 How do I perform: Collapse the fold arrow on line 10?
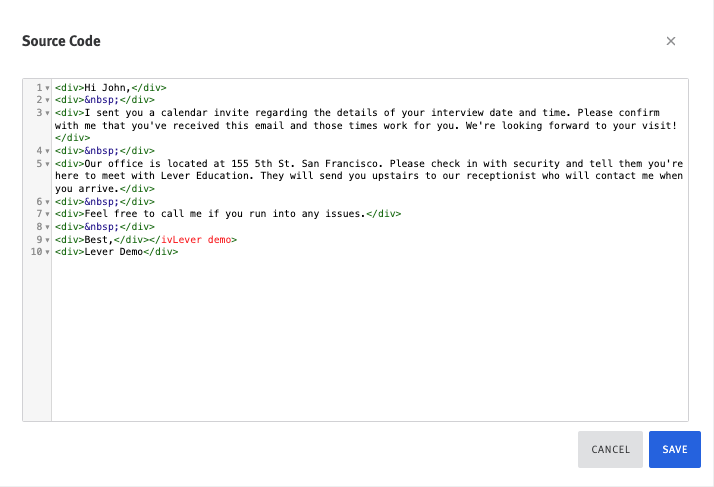tap(47, 252)
